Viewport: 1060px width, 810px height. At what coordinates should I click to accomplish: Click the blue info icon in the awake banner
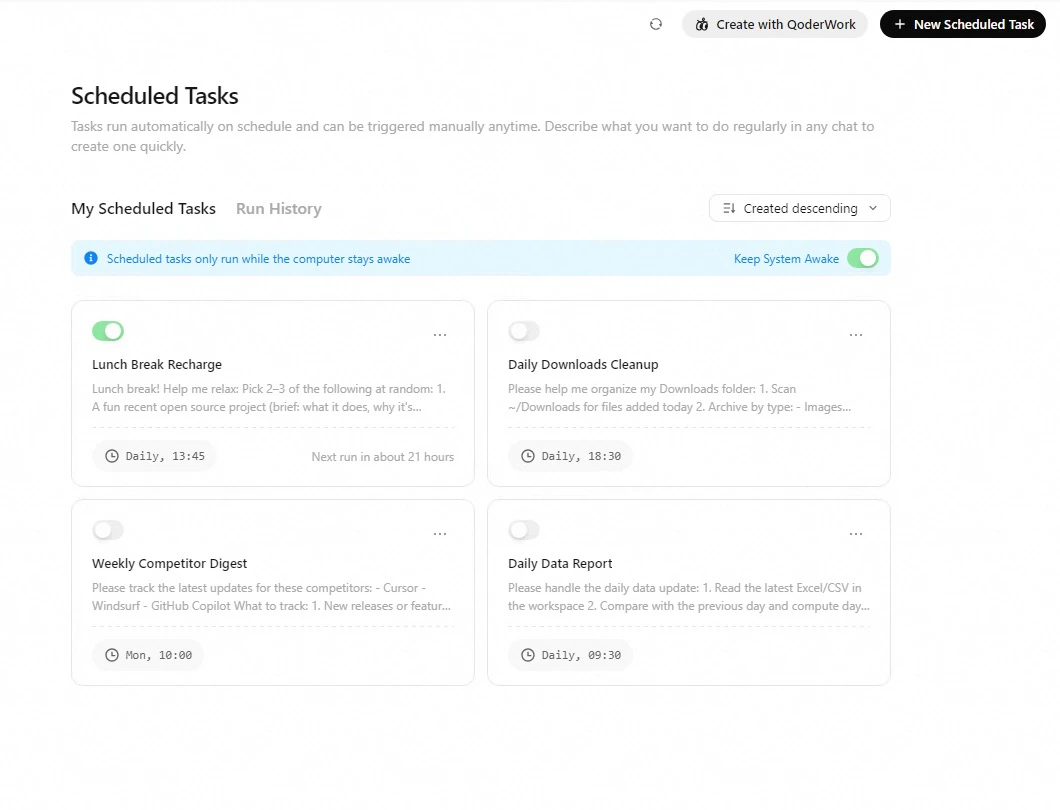click(91, 258)
